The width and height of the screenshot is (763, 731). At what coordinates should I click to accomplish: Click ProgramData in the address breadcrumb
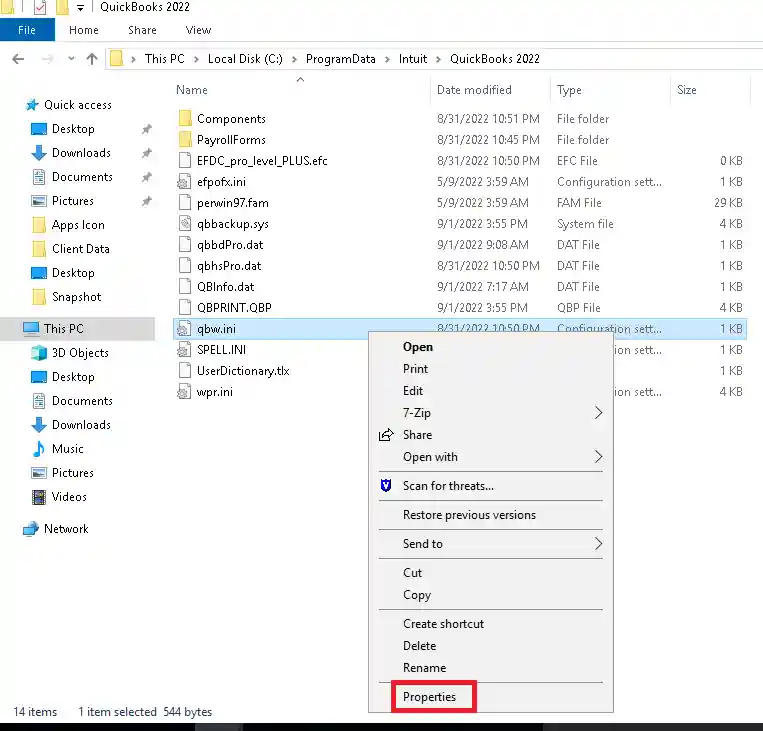pyautogui.click(x=341, y=59)
